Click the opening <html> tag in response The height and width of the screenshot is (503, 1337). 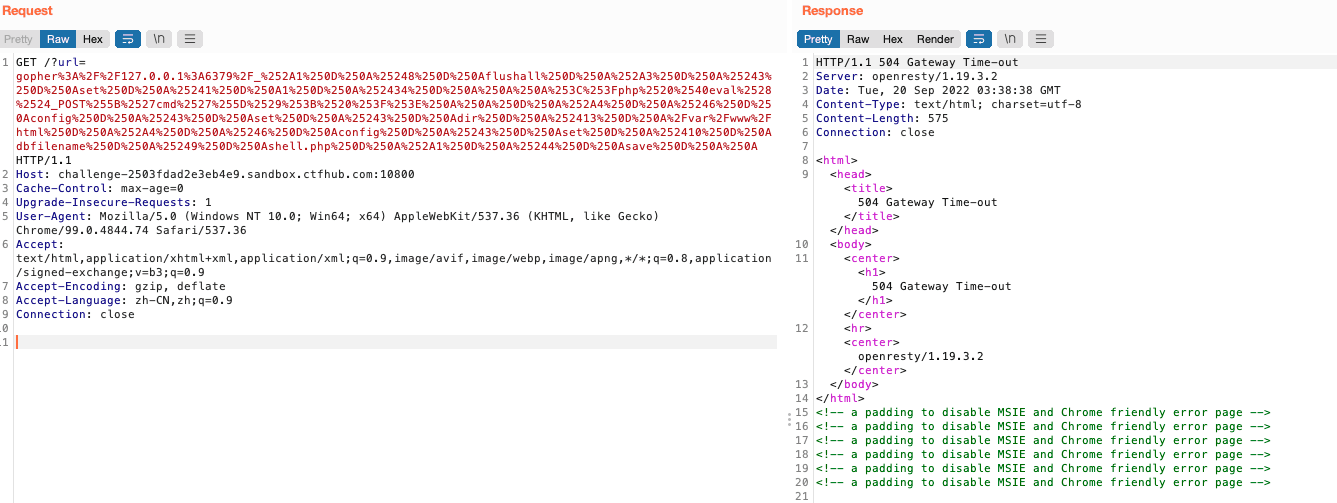837,160
